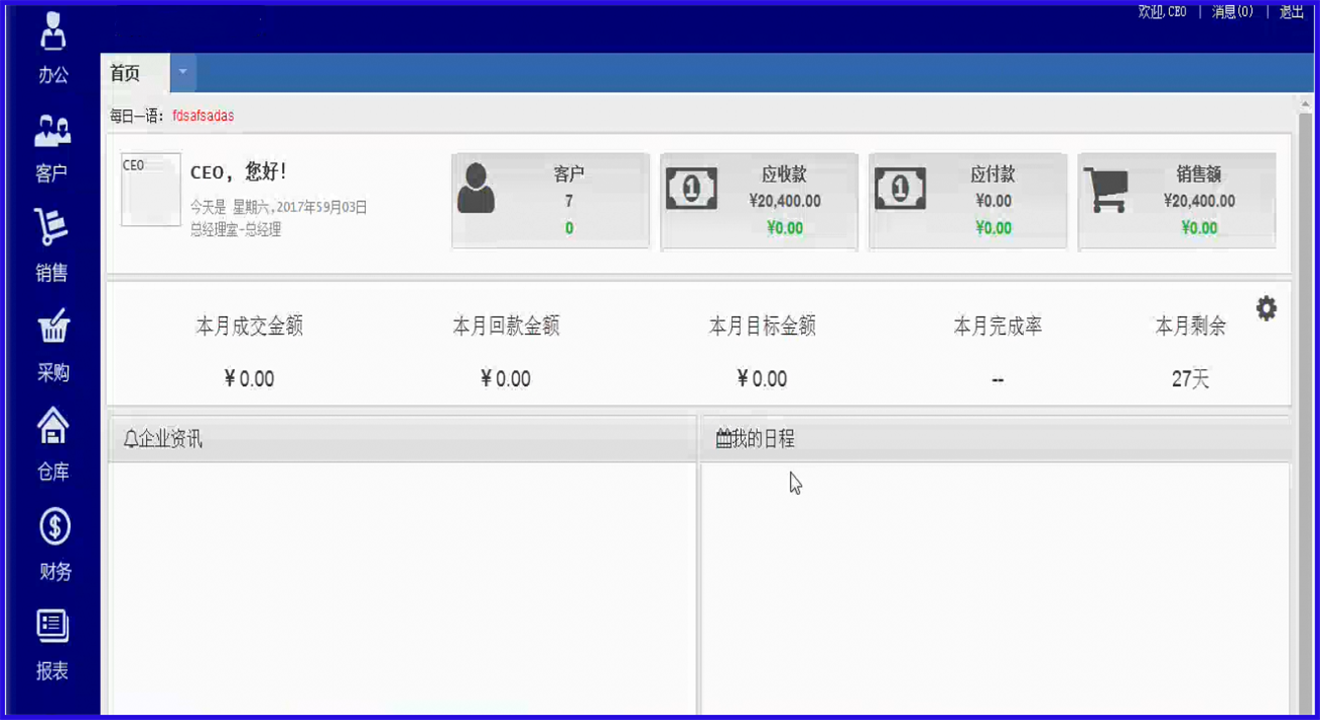This screenshot has width=1320, height=720.
Task: Click the 我的日程 schedule panel header
Action: pyautogui.click(x=995, y=439)
